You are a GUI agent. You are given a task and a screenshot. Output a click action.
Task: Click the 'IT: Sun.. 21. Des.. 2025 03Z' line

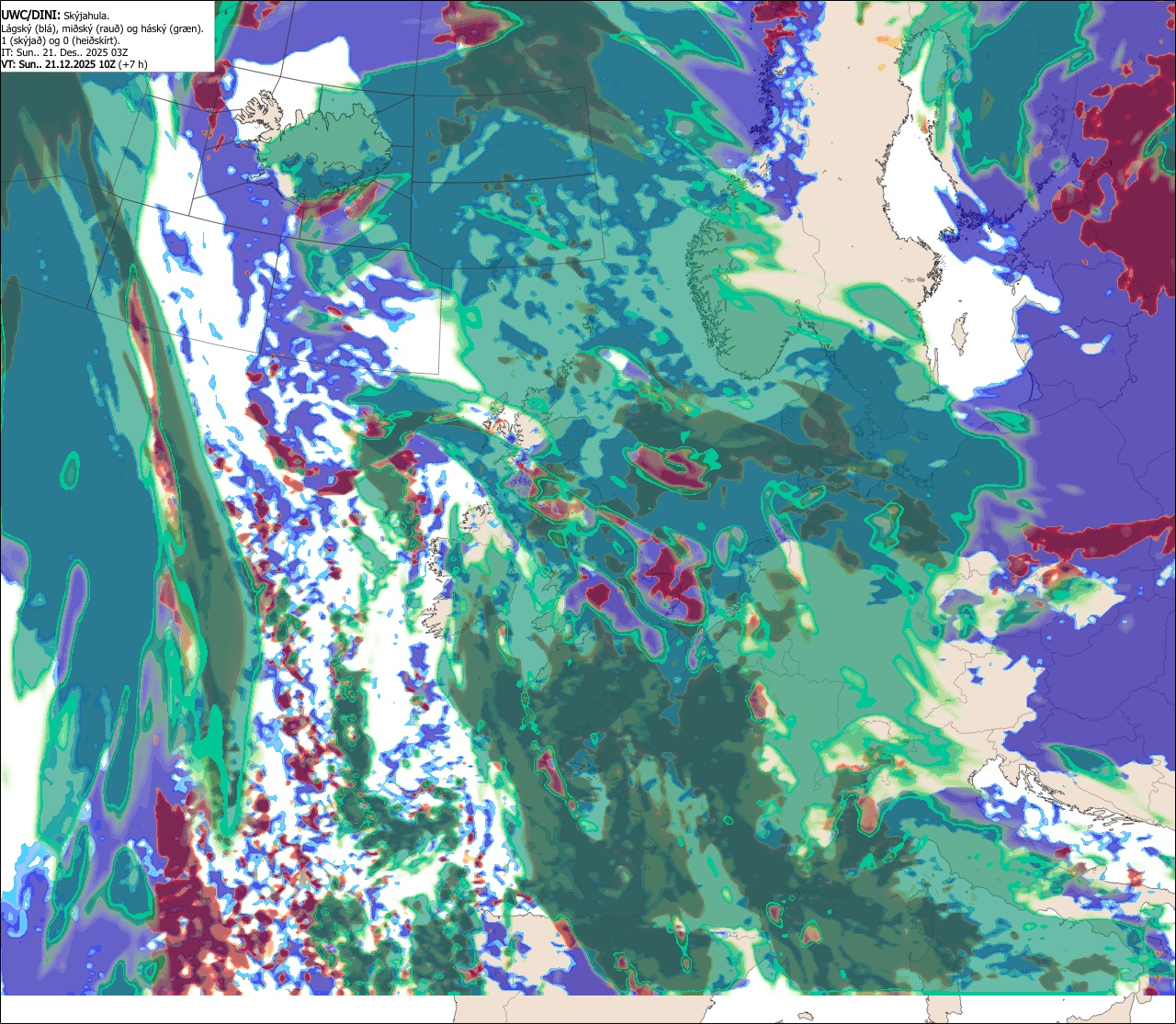pyautogui.click(x=63, y=52)
